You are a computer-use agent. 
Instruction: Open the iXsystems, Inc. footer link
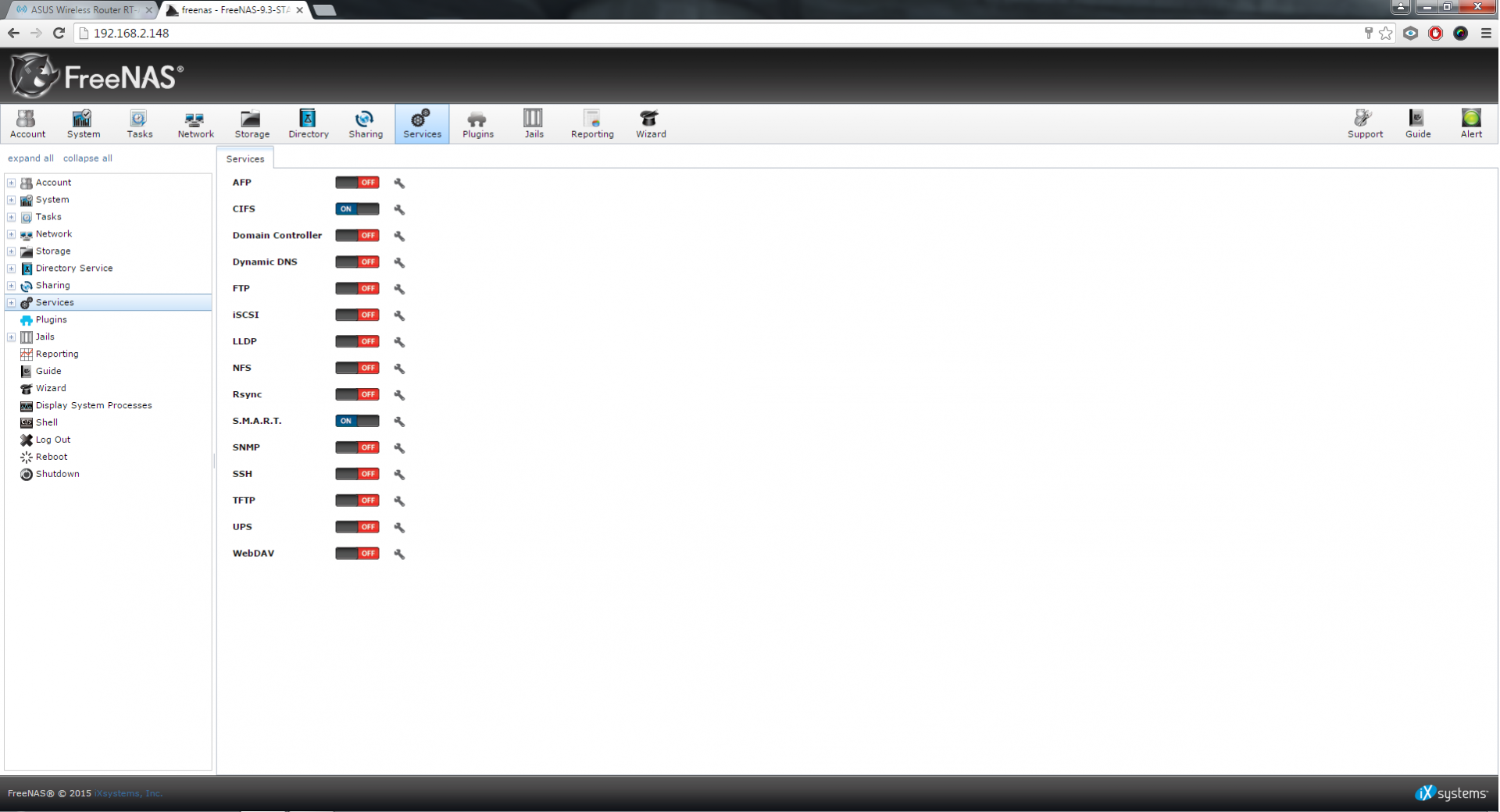tap(128, 793)
